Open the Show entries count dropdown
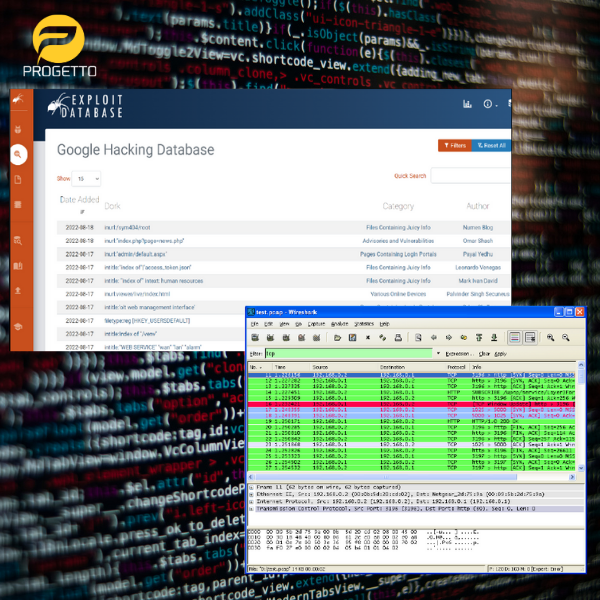The image size is (600, 600). (87, 178)
